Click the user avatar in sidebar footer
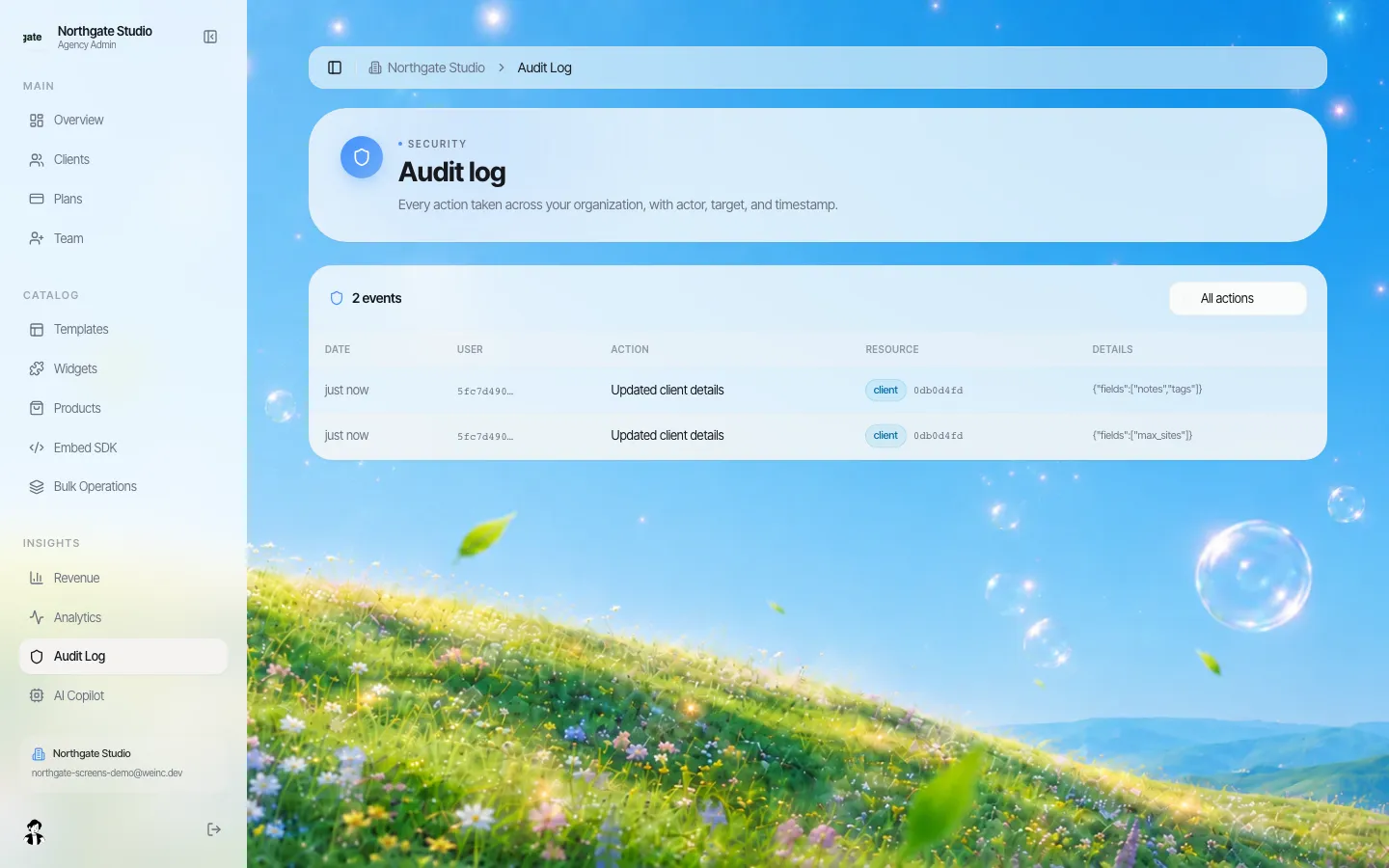This screenshot has width=1389, height=868. (35, 831)
